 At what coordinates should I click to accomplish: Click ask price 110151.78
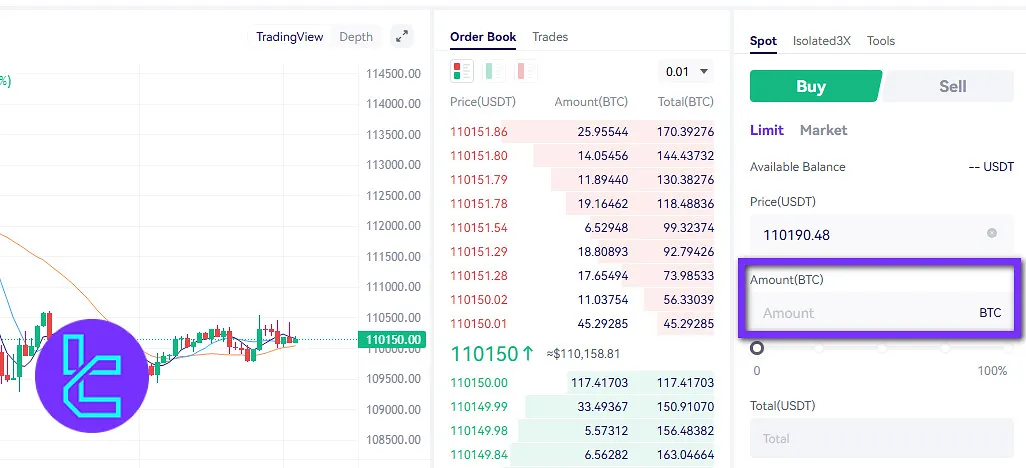point(479,204)
